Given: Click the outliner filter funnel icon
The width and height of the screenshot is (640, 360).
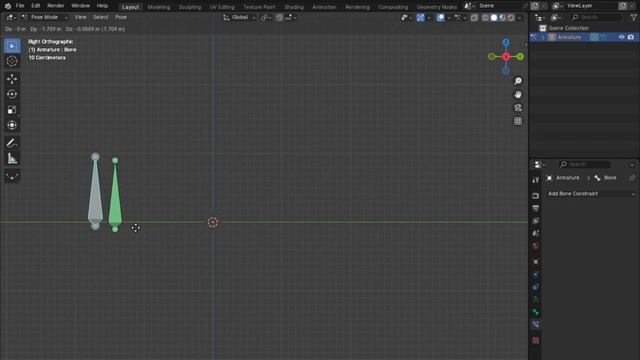Looking at the screenshot, I should 633,17.
